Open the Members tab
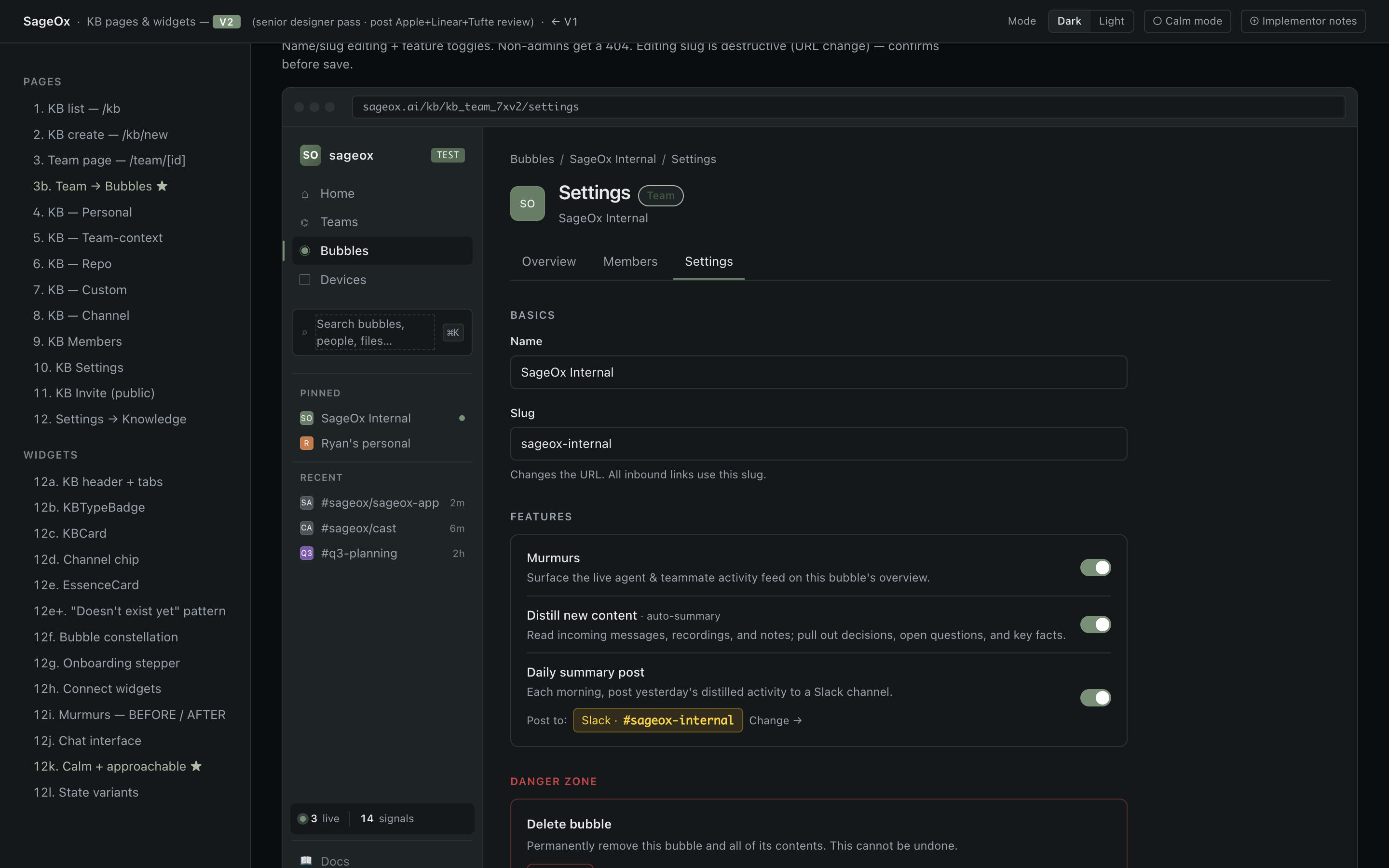Image resolution: width=1389 pixels, height=868 pixels. (x=630, y=262)
